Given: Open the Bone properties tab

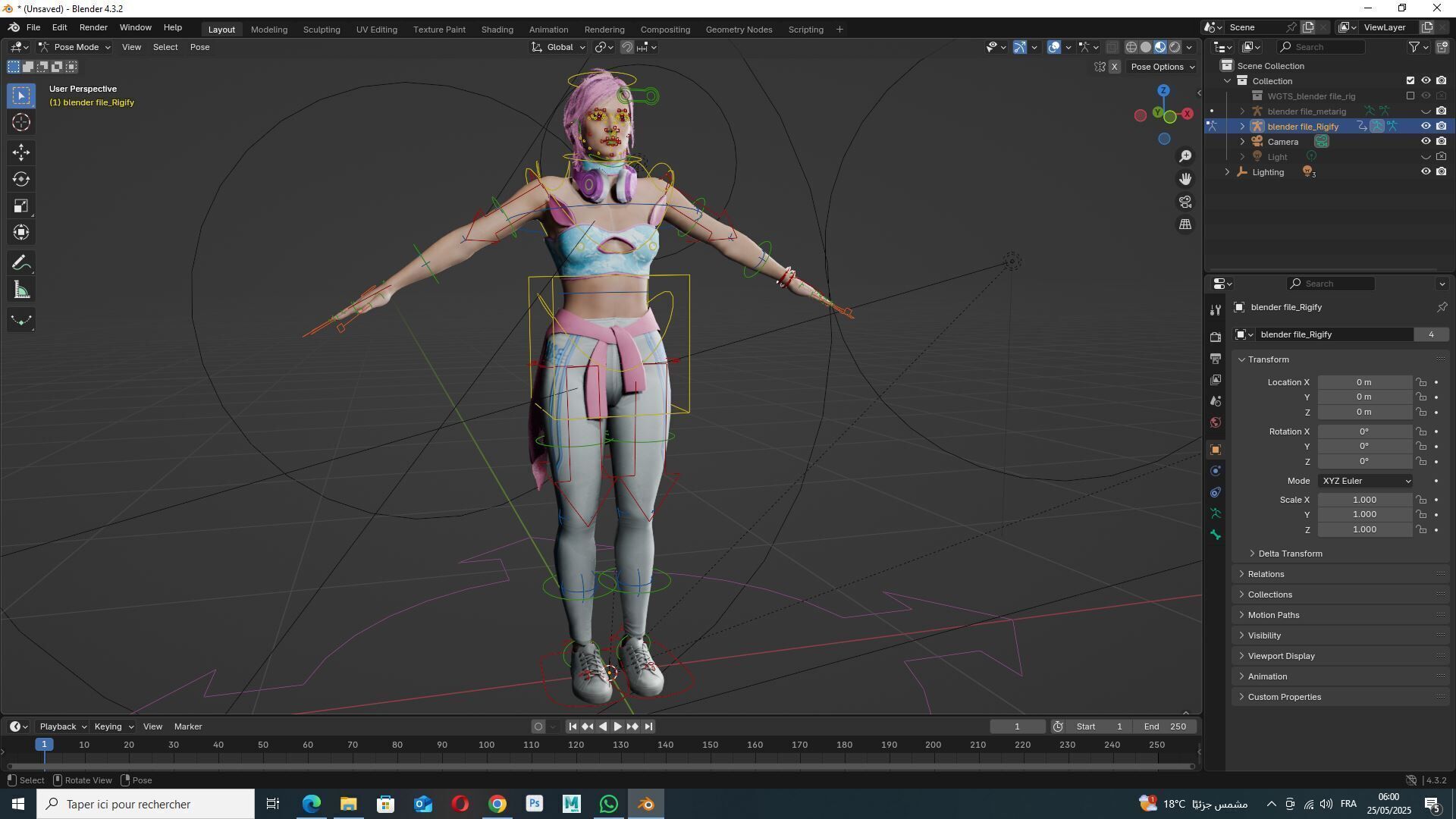Looking at the screenshot, I should click(x=1216, y=535).
